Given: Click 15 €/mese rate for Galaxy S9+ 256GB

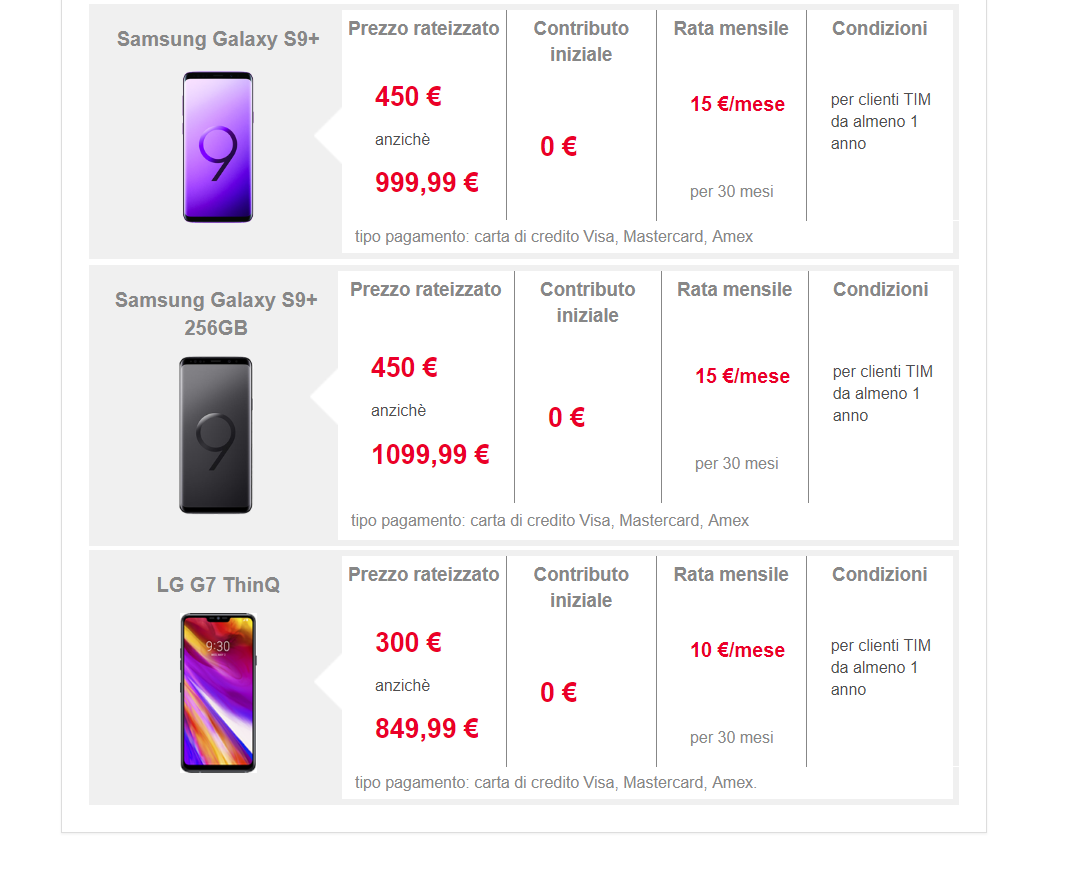Looking at the screenshot, I should (x=743, y=376).
